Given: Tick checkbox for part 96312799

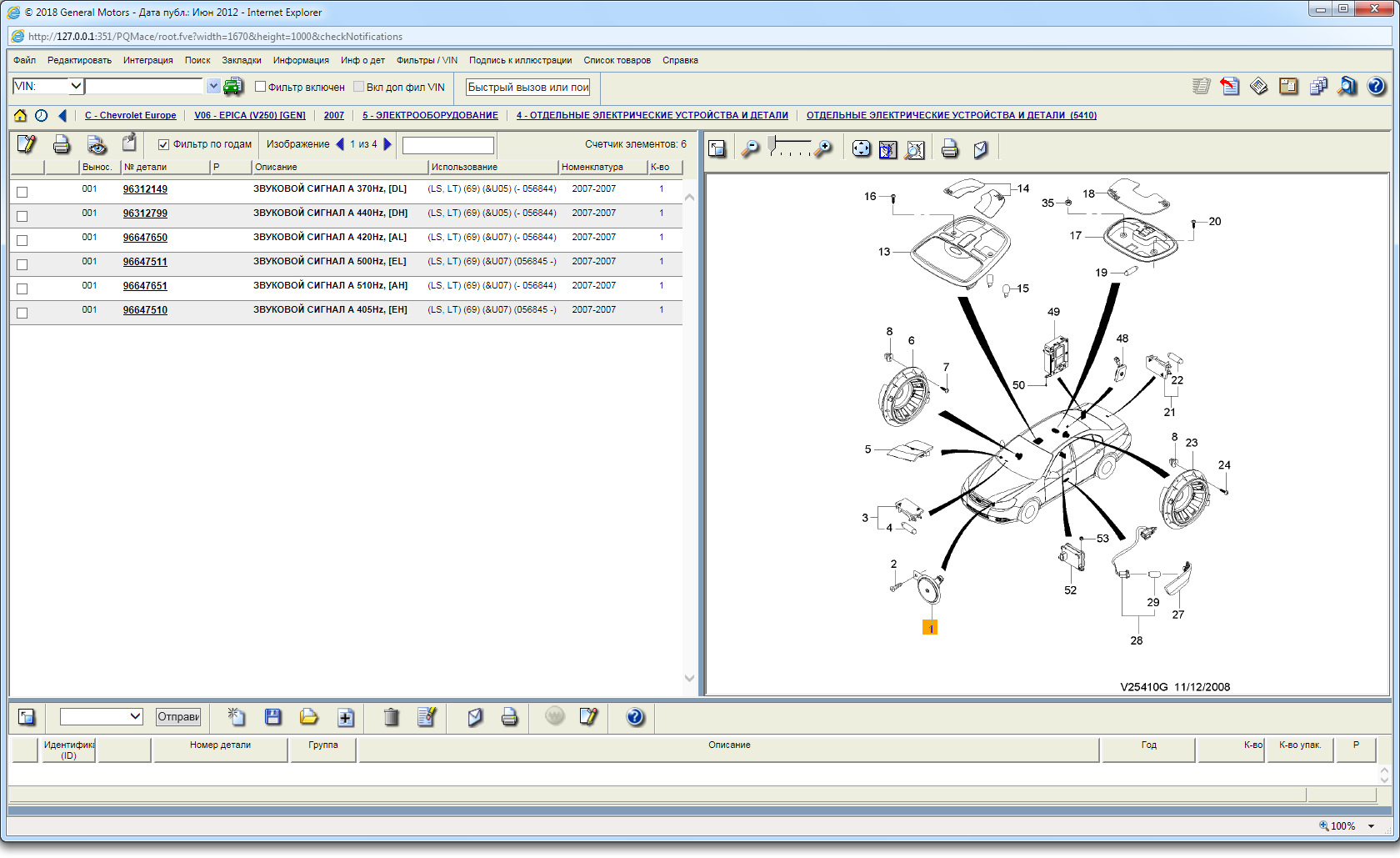Looking at the screenshot, I should (x=22, y=216).
